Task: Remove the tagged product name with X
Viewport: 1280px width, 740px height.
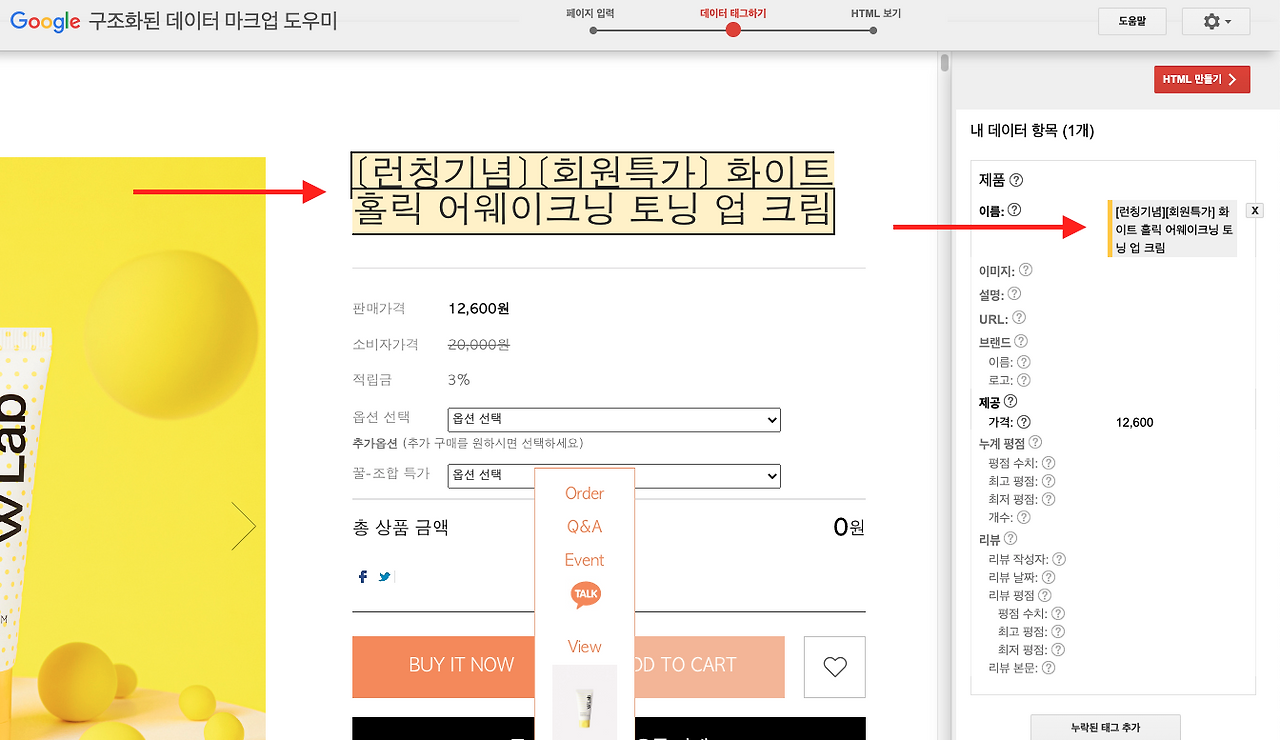Action: [x=1255, y=210]
